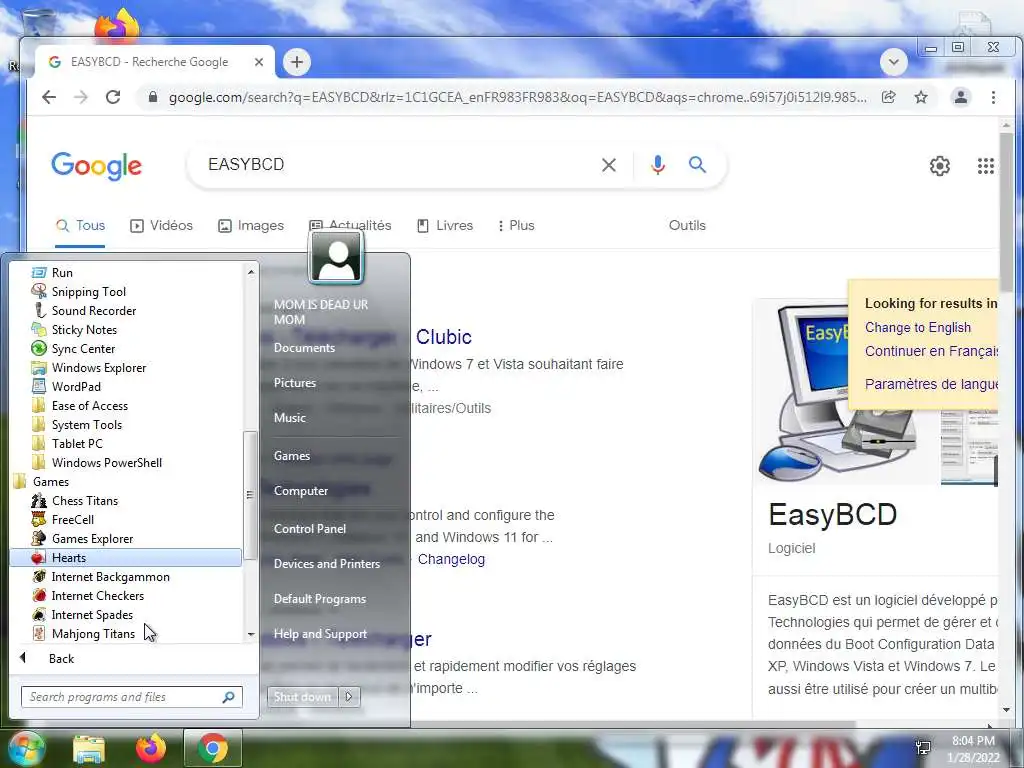Open File Explorer from the taskbar
Screen dimensions: 1024x768
pos(89,748)
